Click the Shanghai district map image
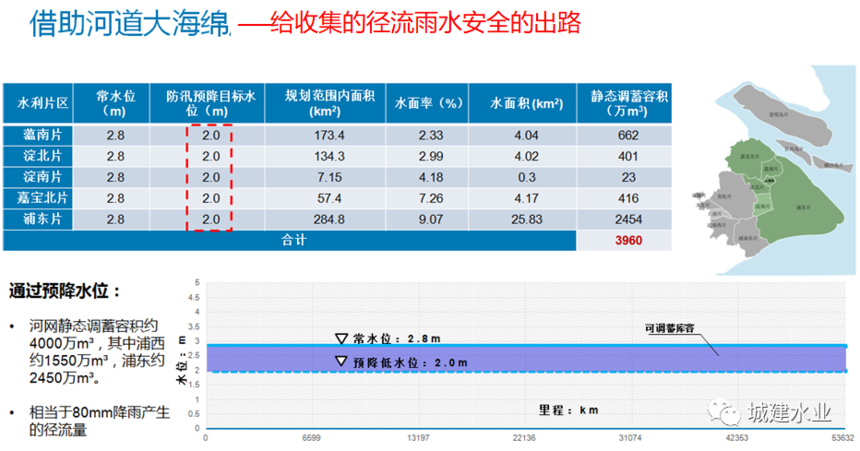860x451 pixels. point(773,171)
